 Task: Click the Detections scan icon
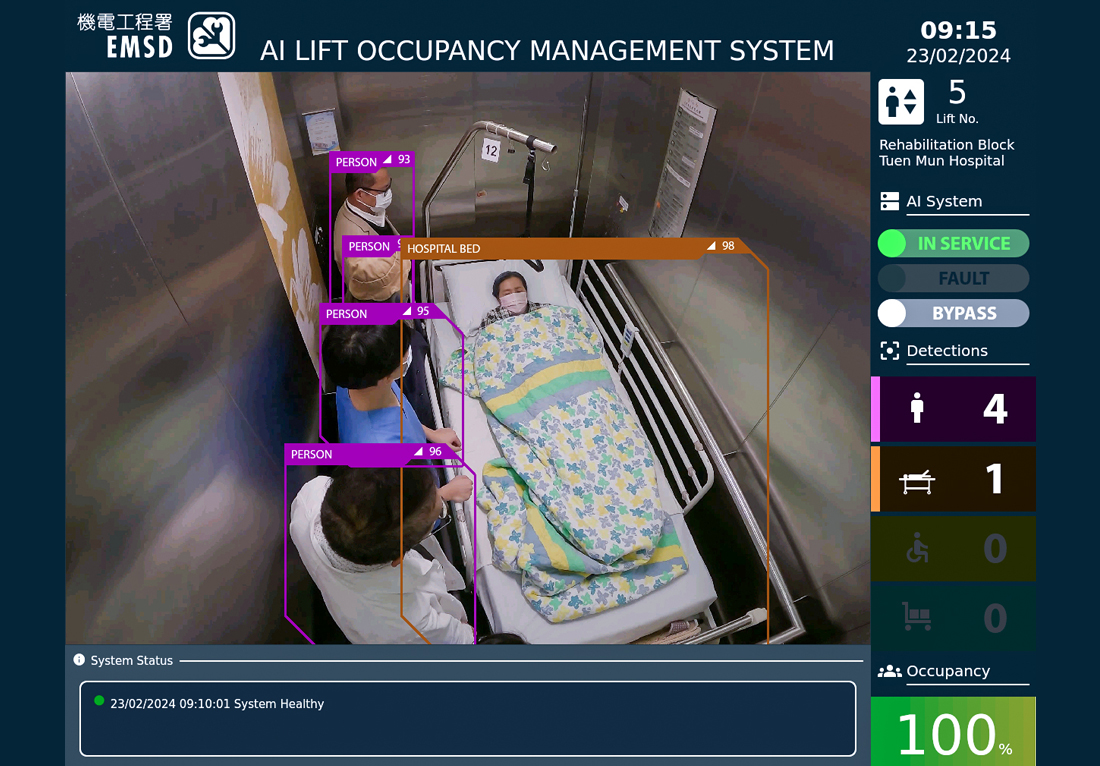tap(889, 351)
